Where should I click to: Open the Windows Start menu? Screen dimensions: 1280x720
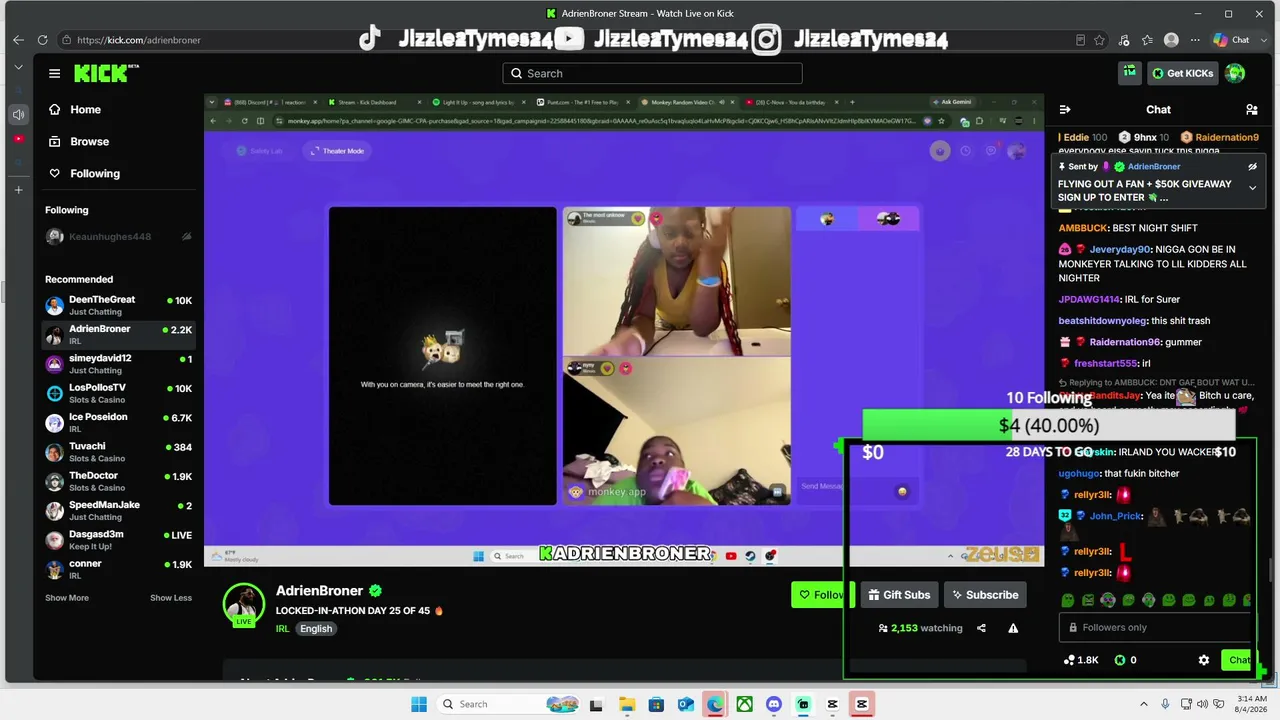419,704
